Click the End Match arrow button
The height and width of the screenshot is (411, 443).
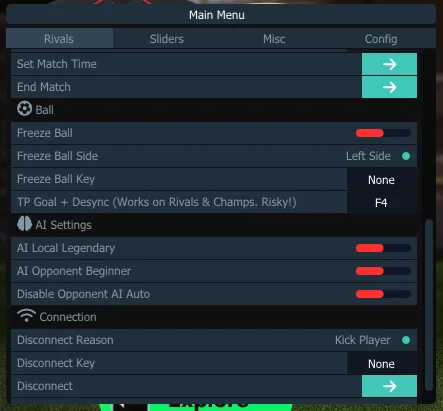coord(389,87)
